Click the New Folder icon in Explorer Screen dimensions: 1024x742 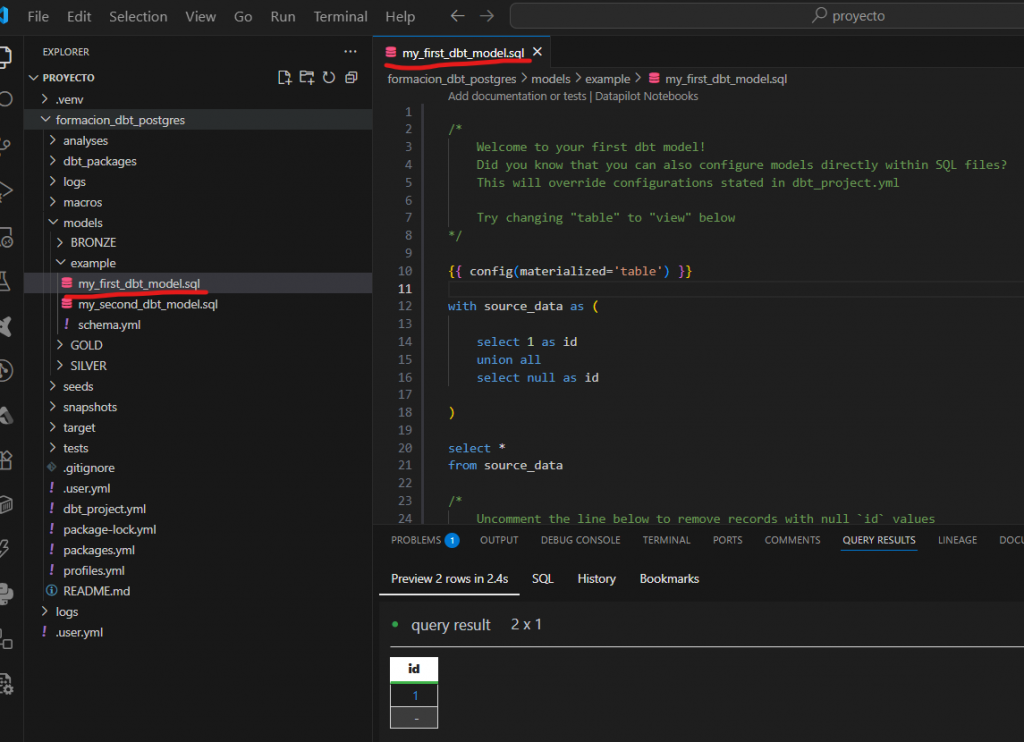click(307, 78)
